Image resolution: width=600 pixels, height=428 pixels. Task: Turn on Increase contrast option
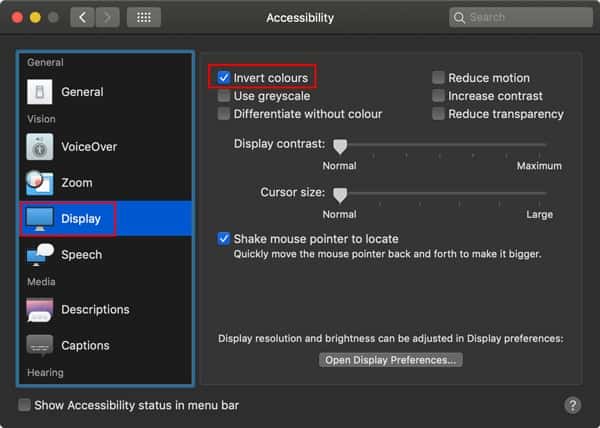438,96
